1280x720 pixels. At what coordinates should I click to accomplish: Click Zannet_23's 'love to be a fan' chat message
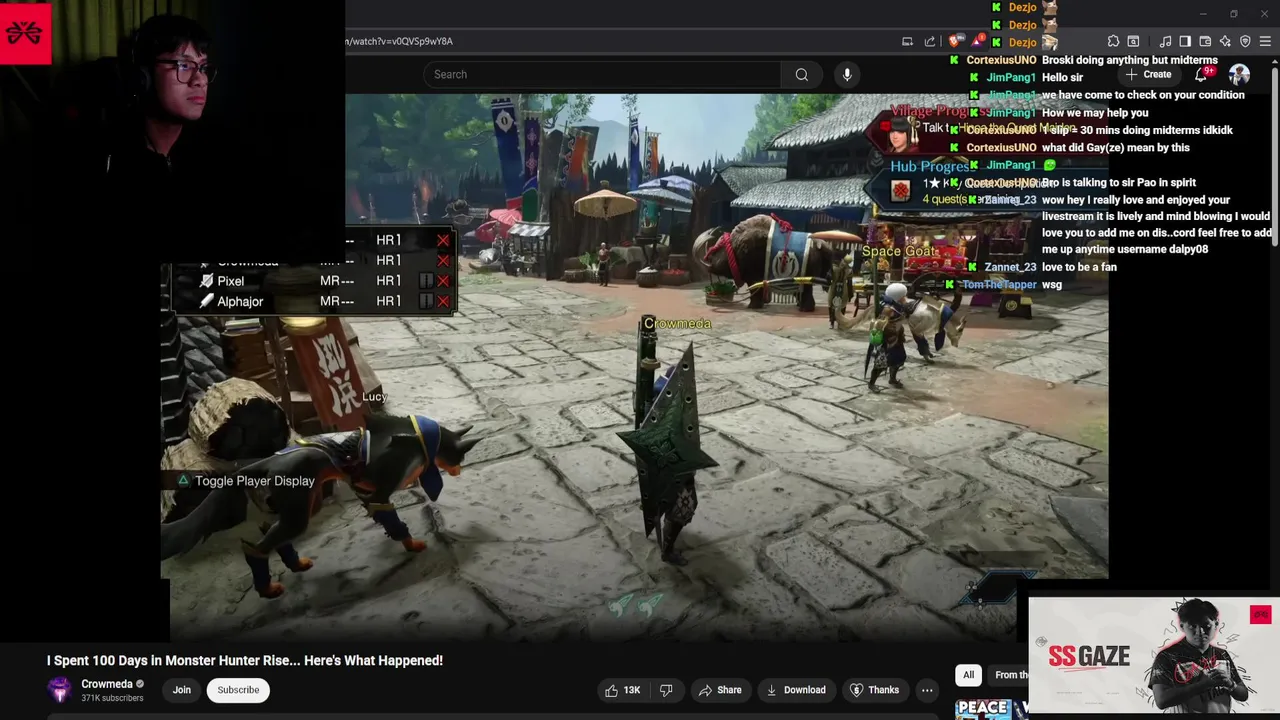[1079, 267]
